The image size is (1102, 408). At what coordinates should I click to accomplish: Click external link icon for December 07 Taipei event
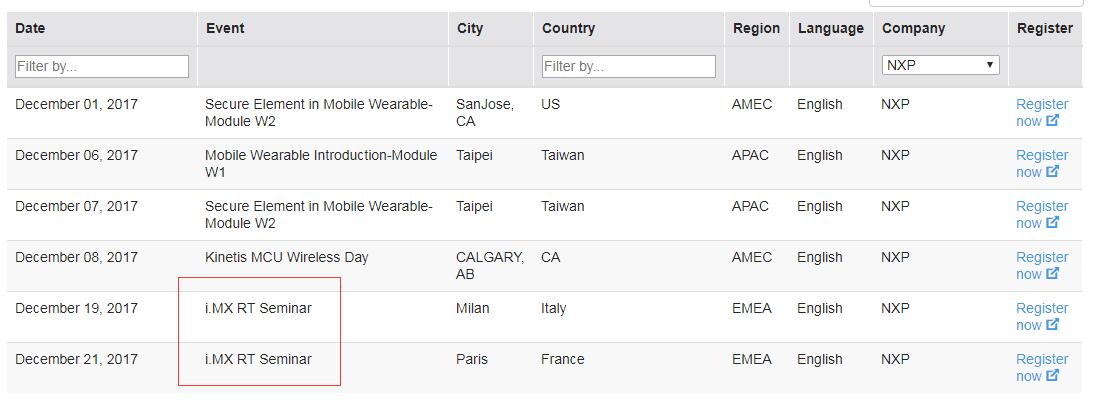[x=1052, y=223]
